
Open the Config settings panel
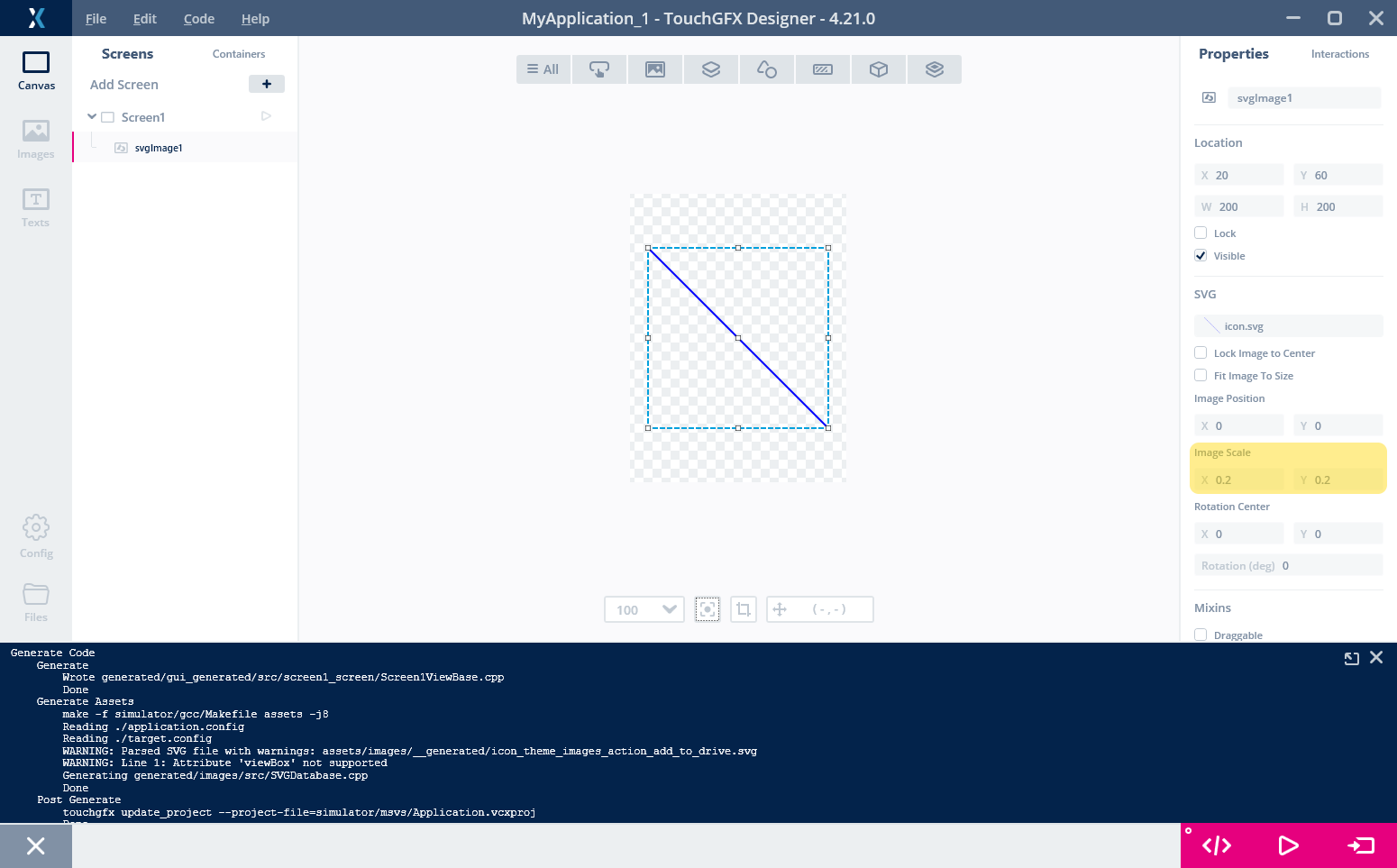(36, 536)
